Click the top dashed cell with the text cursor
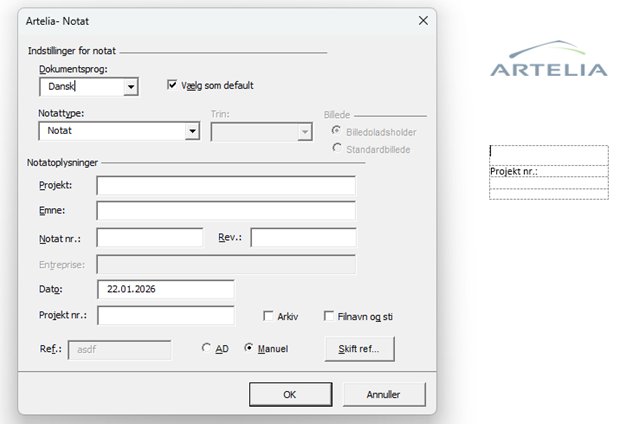This screenshot has width=625, height=424. click(x=549, y=155)
